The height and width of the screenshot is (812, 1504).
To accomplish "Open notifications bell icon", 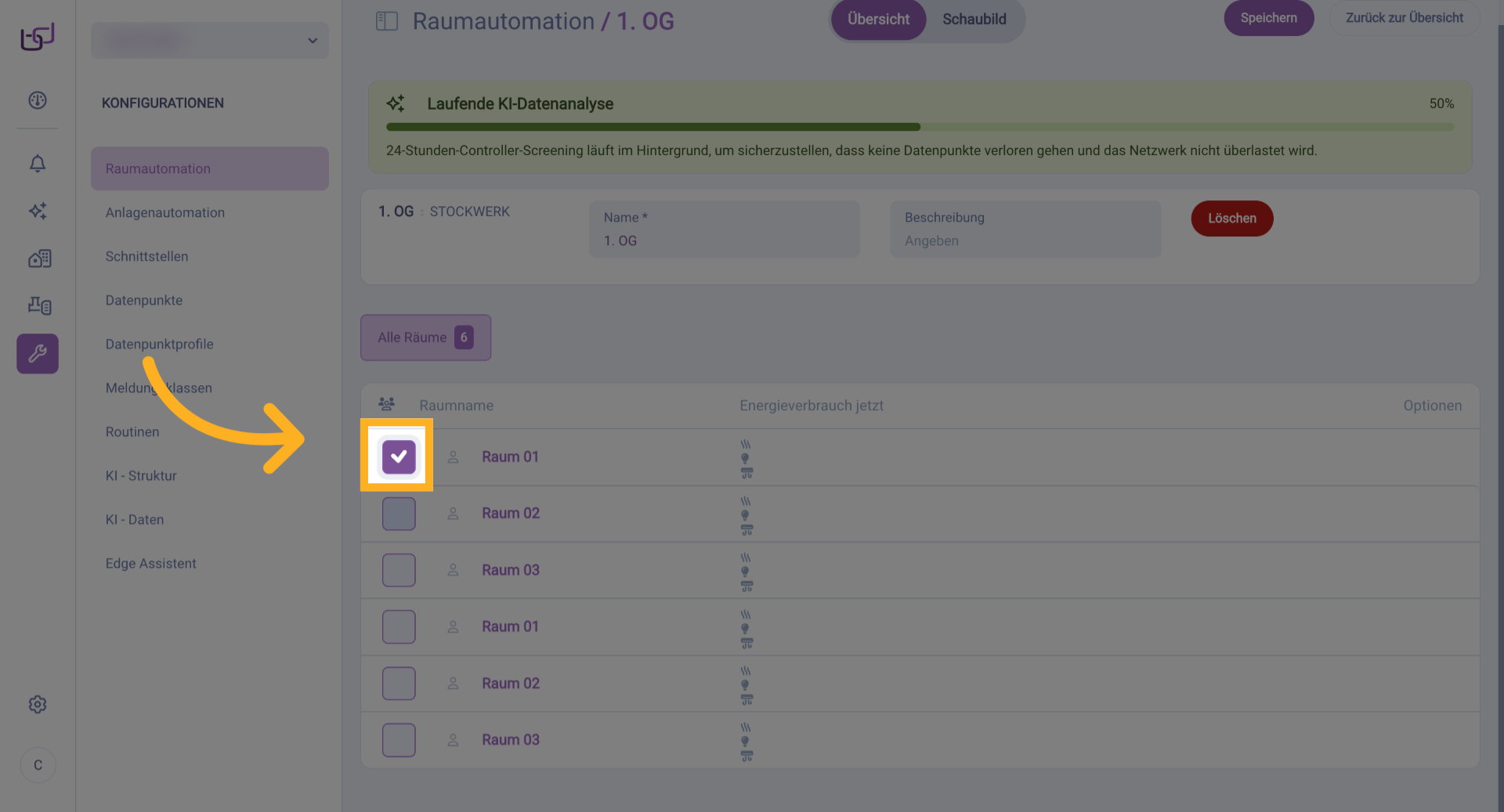I will [38, 164].
